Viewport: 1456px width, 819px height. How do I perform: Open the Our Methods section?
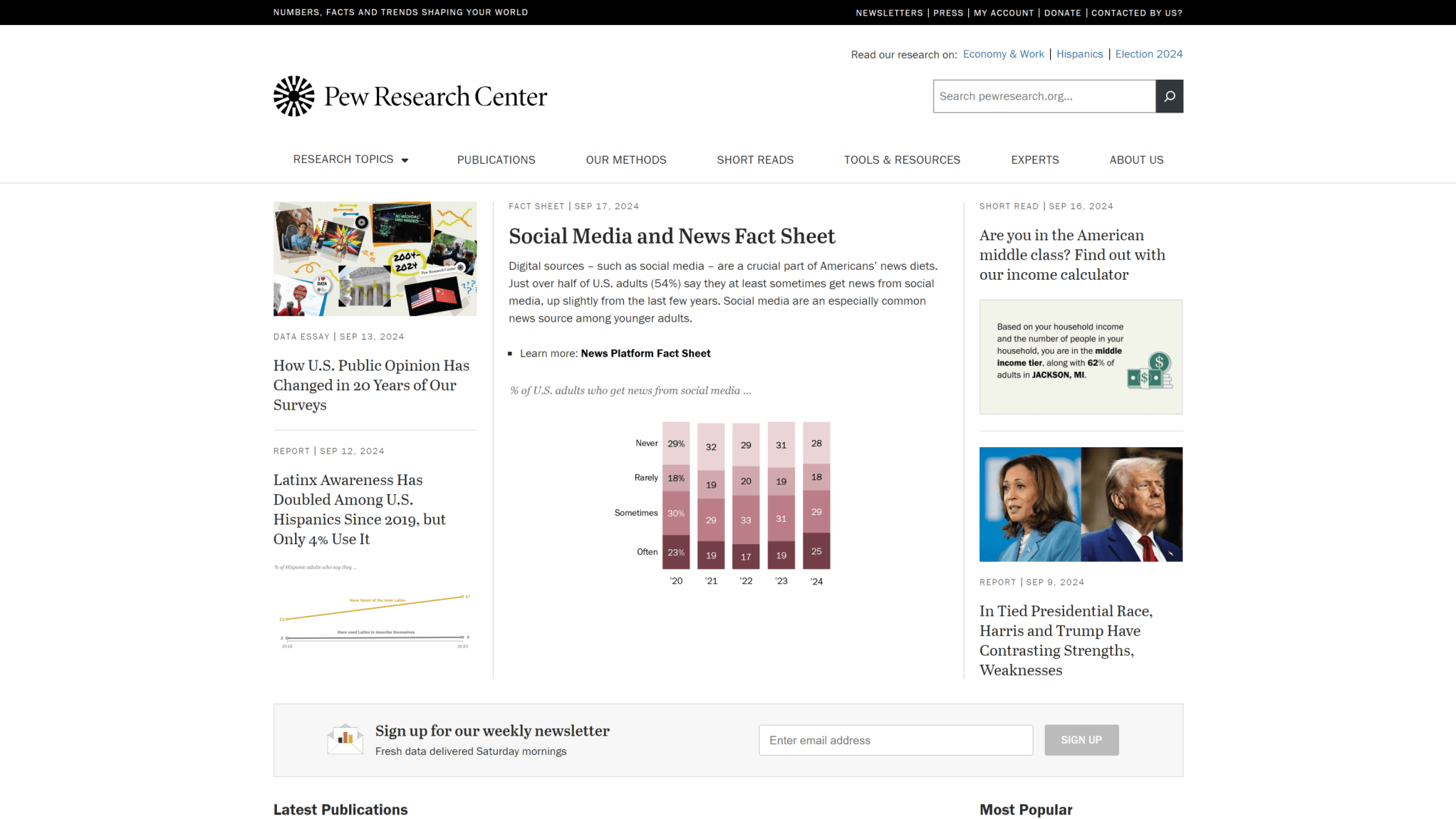(x=625, y=160)
